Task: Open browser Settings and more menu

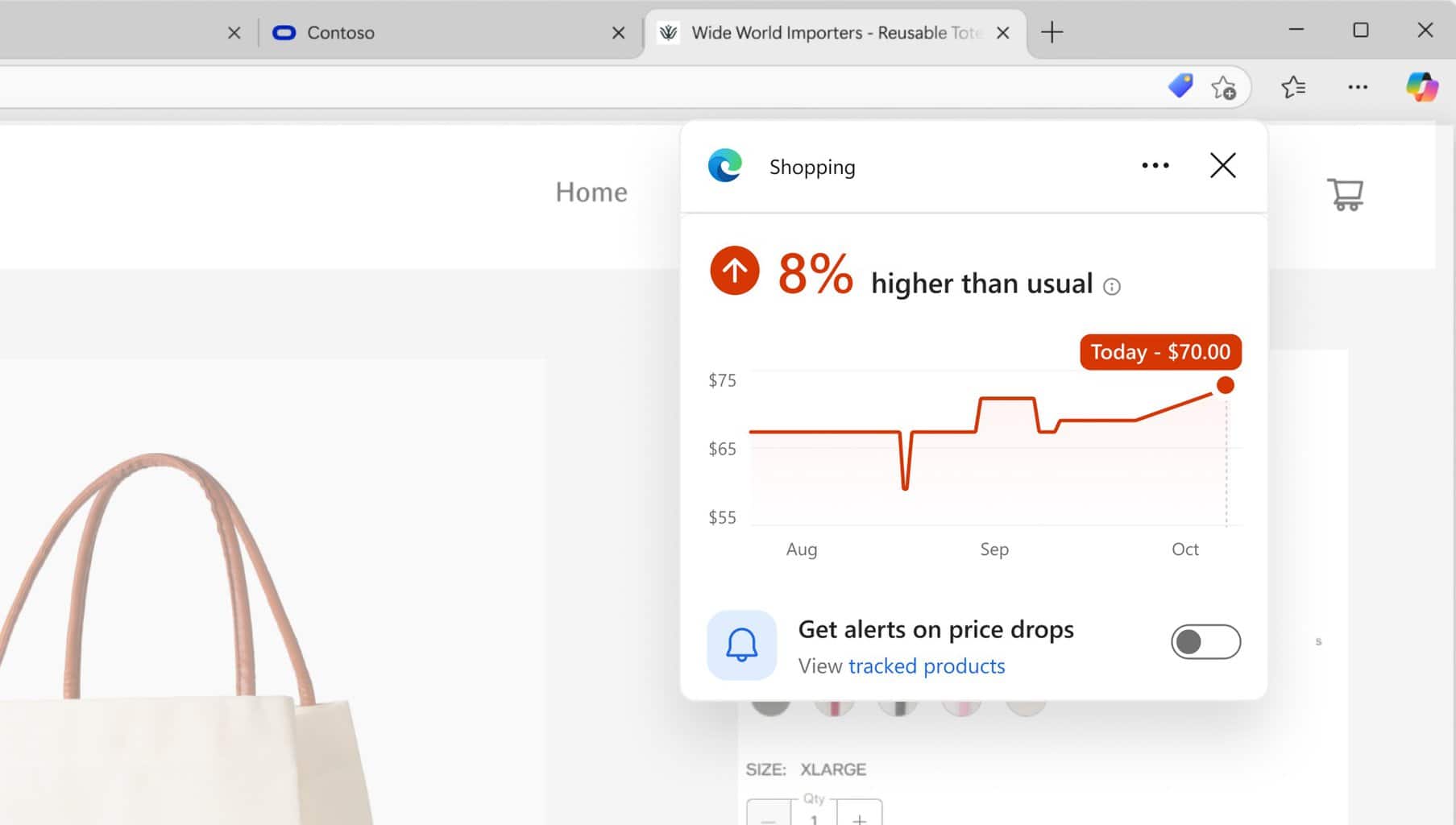Action: (x=1358, y=87)
